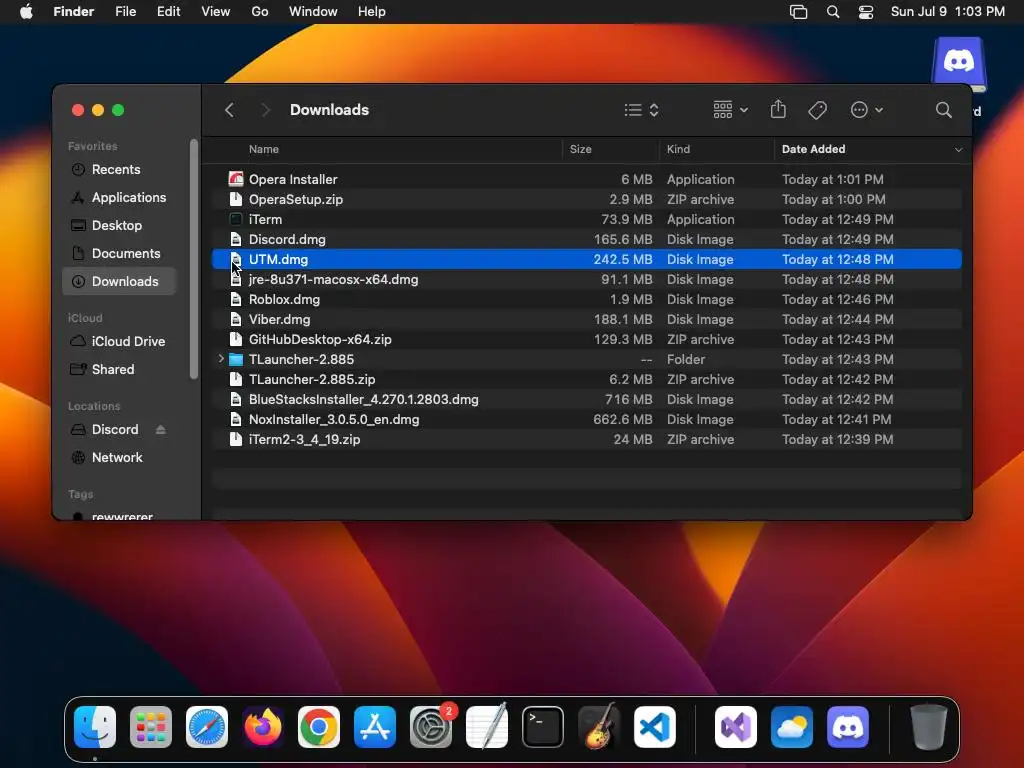Viewport: 1024px width, 768px height.
Task: Open the Help menu
Action: 372,12
